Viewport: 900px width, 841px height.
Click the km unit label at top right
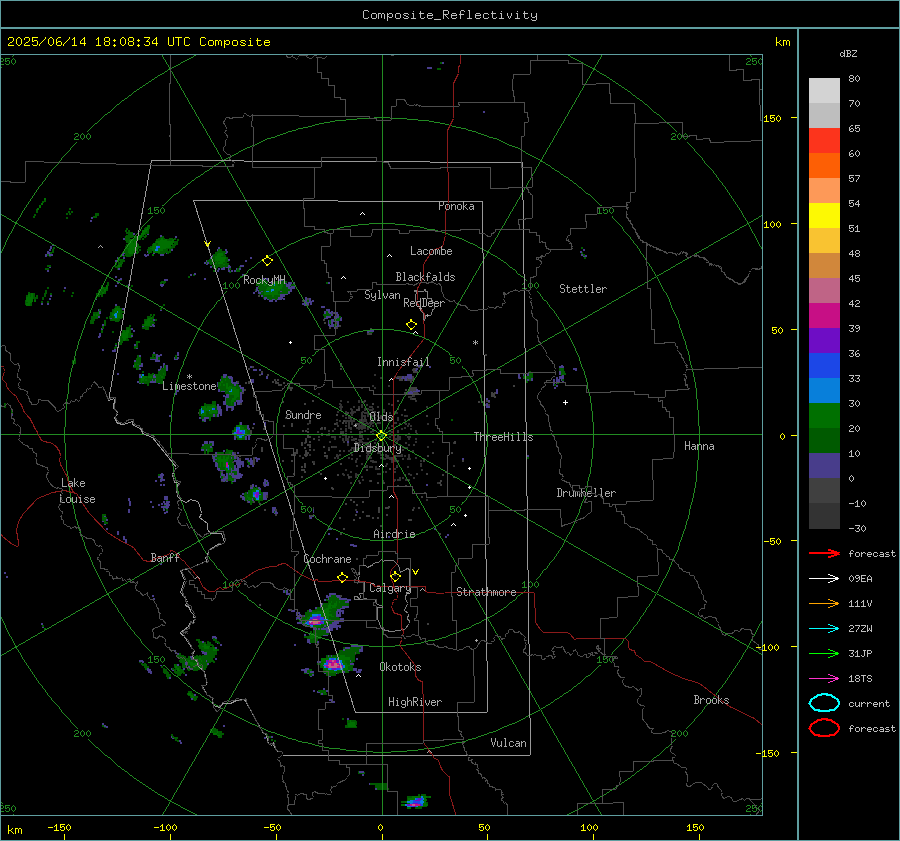click(x=782, y=42)
